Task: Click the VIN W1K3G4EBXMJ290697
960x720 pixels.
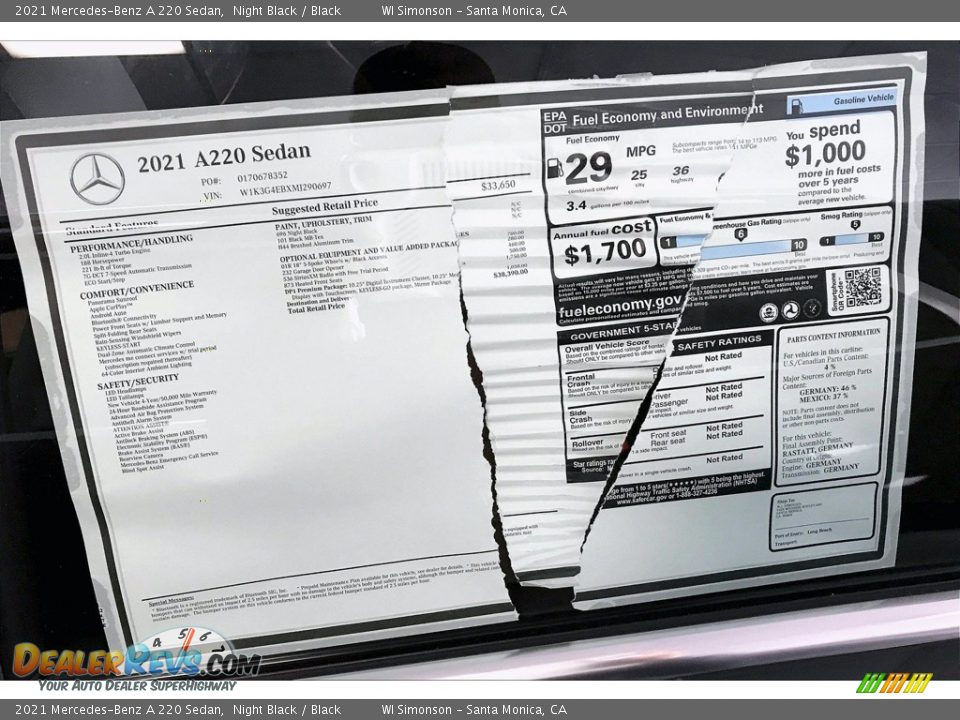Action: (x=285, y=189)
